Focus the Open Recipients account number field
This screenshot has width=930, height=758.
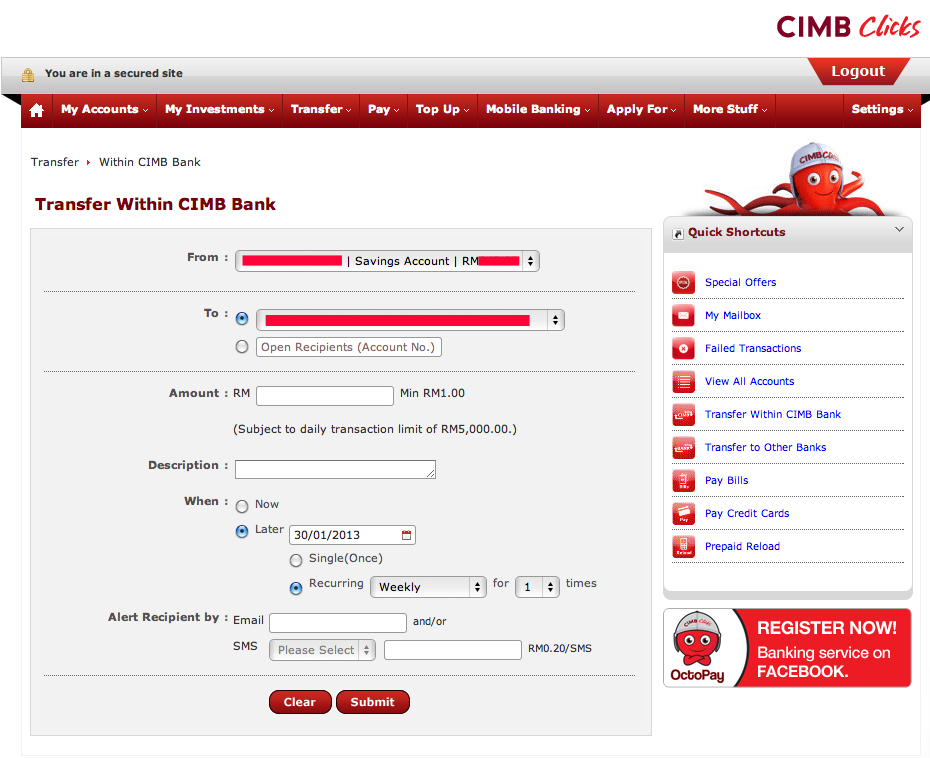point(349,347)
